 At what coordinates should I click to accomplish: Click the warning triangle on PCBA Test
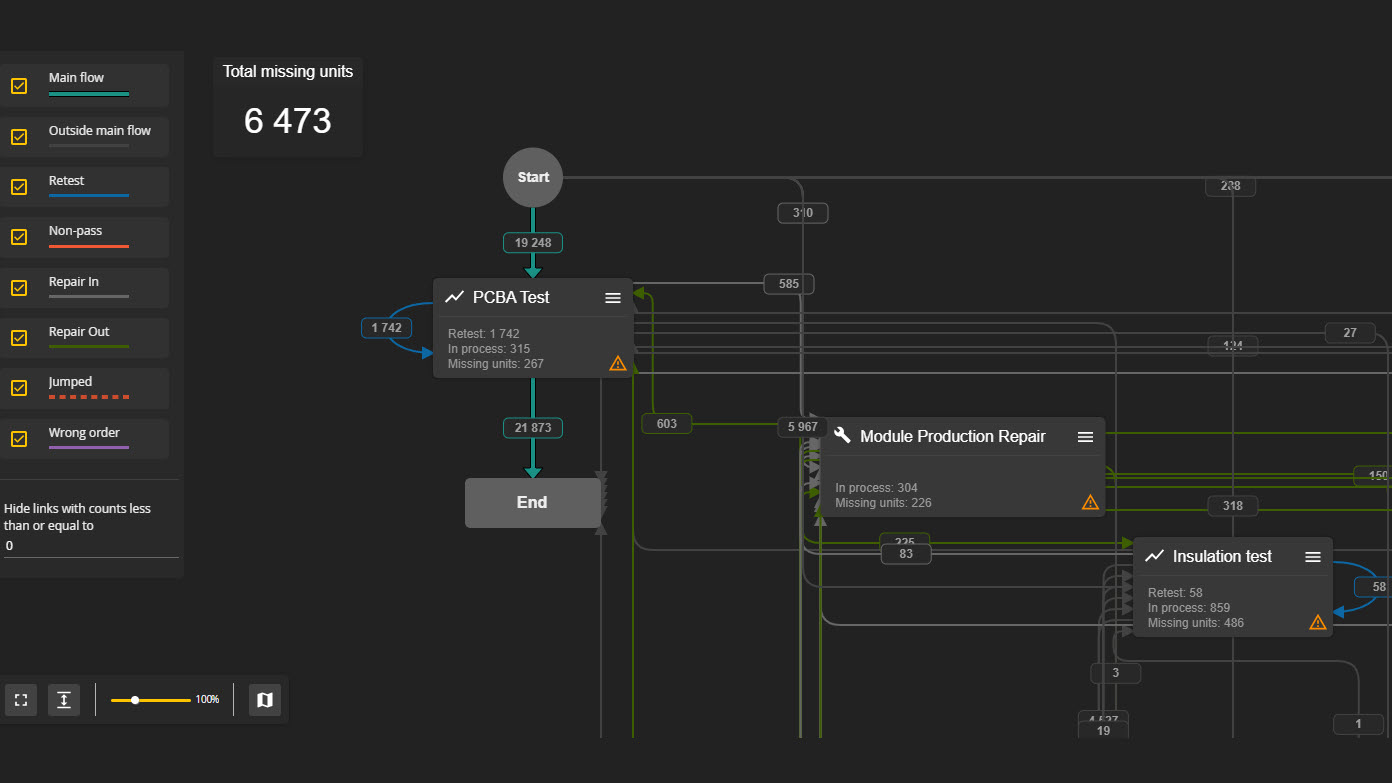(618, 363)
